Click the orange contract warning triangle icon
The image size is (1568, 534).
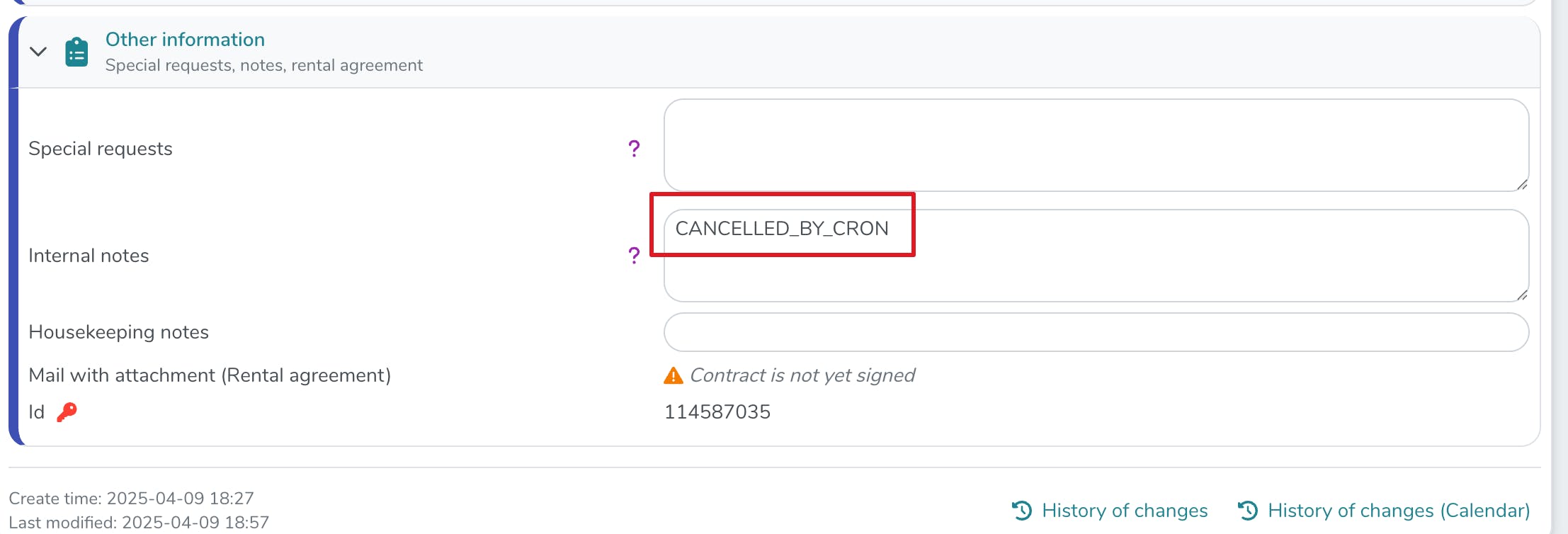coord(673,375)
